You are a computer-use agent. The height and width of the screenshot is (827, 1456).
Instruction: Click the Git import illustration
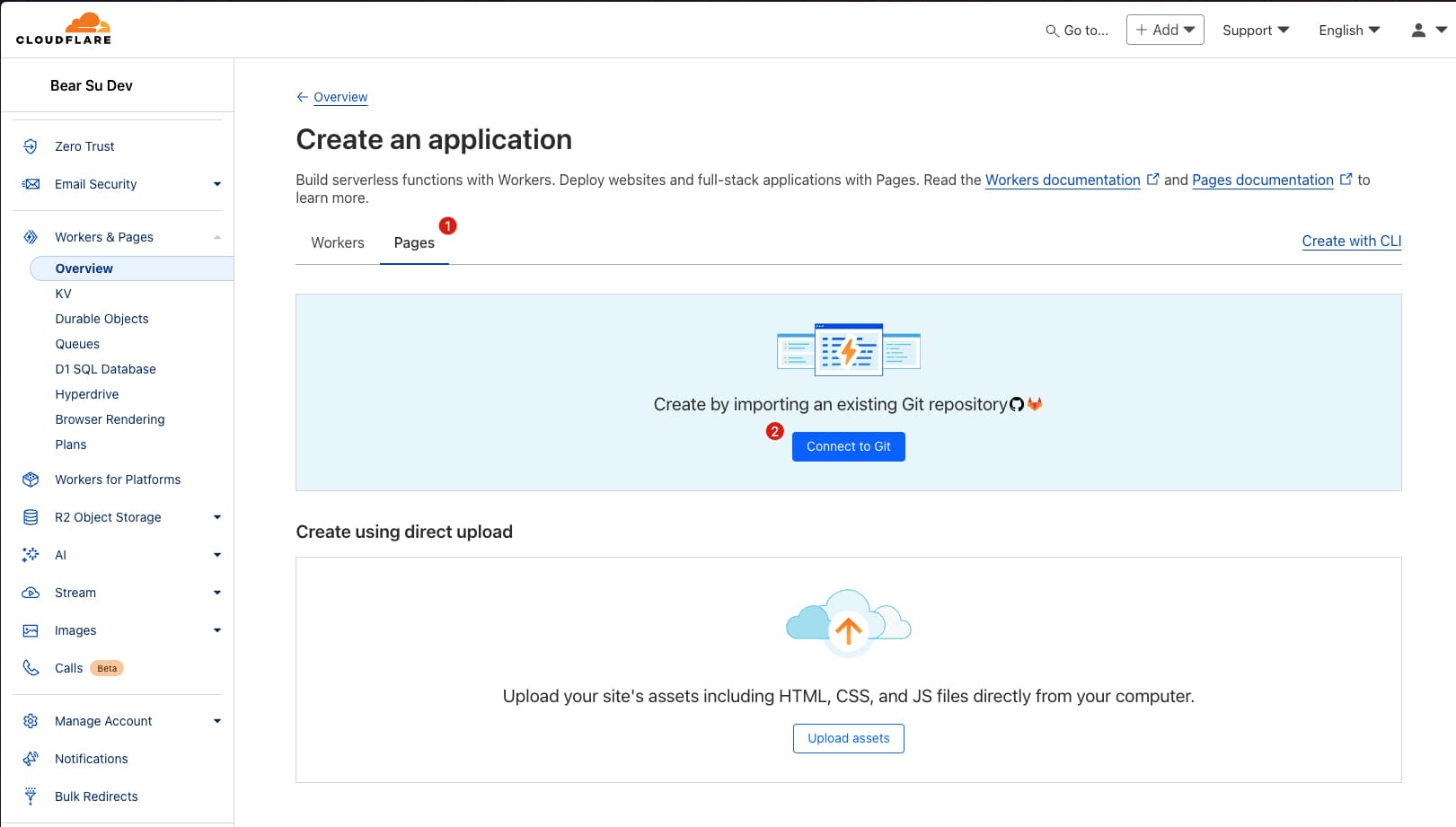(x=849, y=349)
